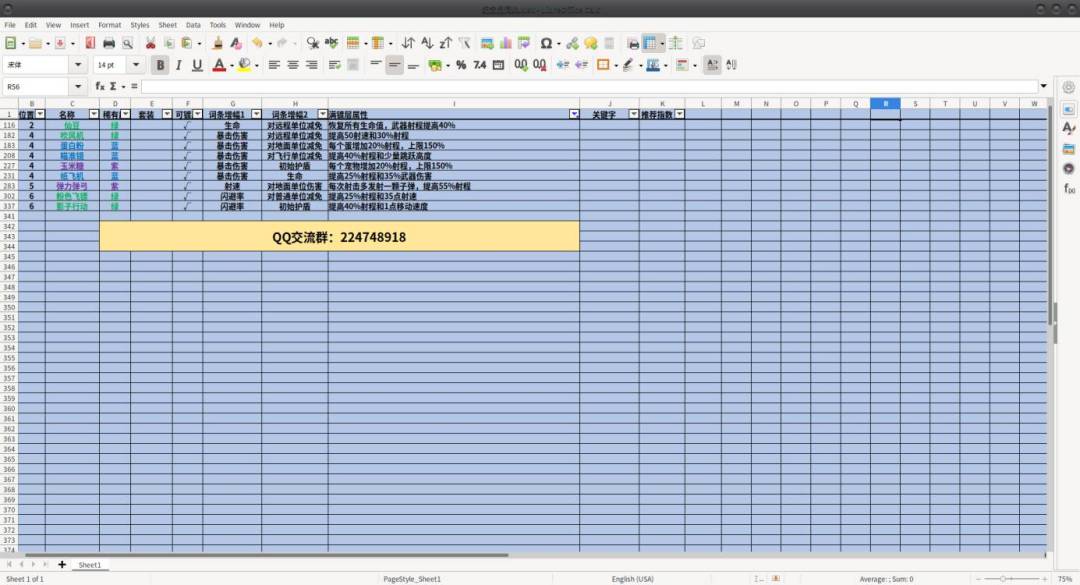
Task: Click the Clone Formatting paintbrush icon
Action: pyautogui.click(x=218, y=43)
